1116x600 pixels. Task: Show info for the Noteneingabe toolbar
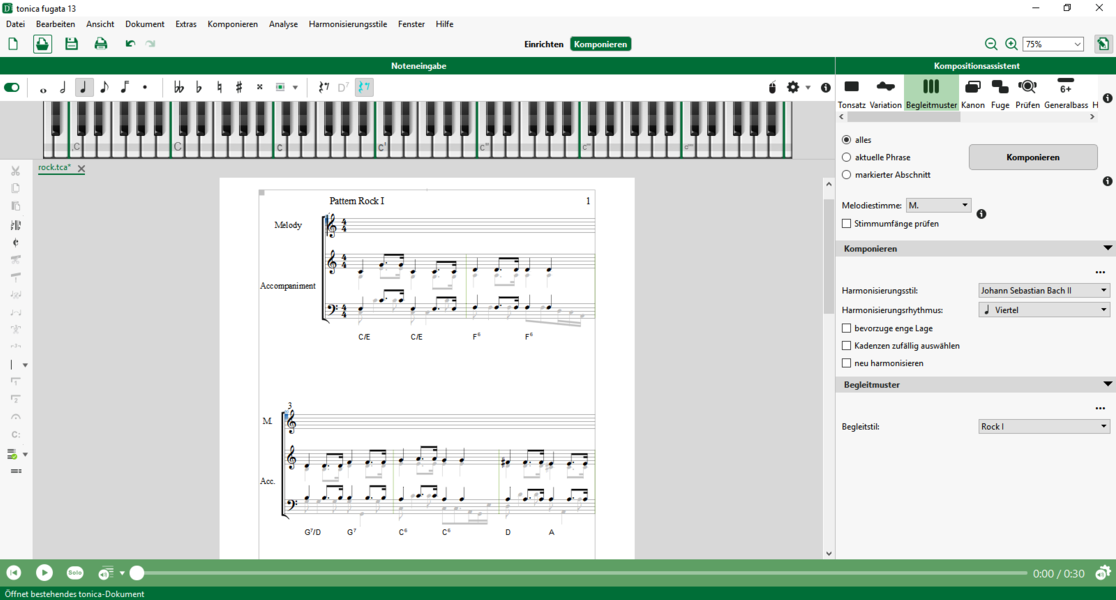[x=826, y=88]
